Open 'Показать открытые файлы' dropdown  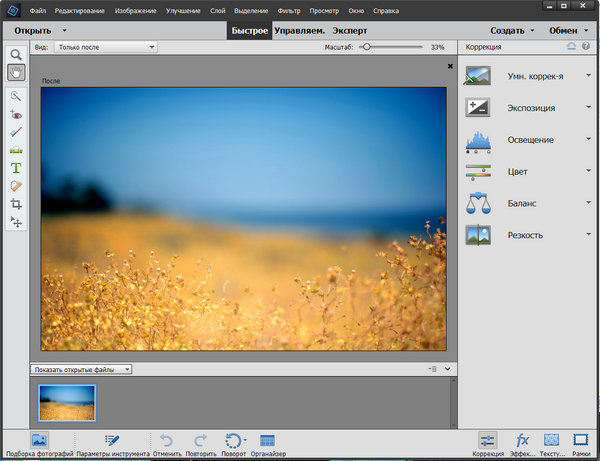(x=82, y=369)
